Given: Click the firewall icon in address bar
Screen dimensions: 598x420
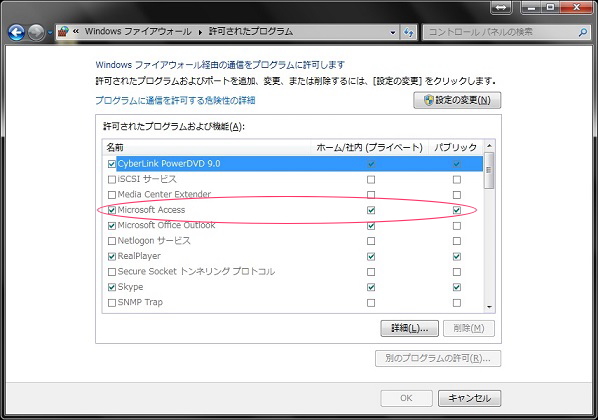Looking at the screenshot, I should pos(63,32).
